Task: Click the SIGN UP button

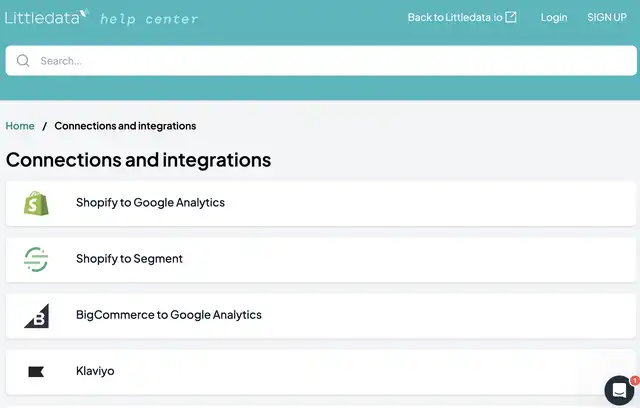Action: (x=607, y=17)
